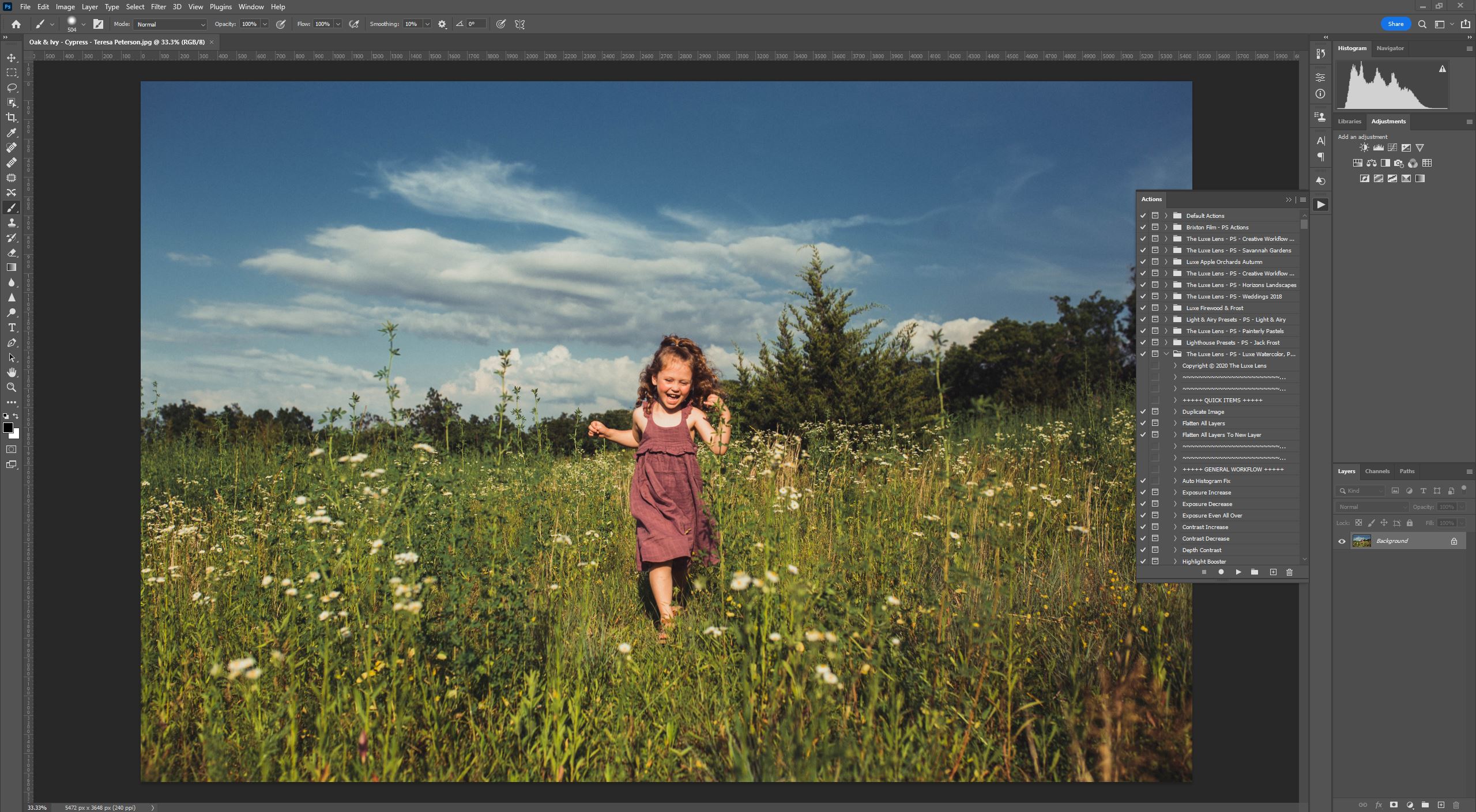
Task: Select the Crop tool
Action: (12, 118)
